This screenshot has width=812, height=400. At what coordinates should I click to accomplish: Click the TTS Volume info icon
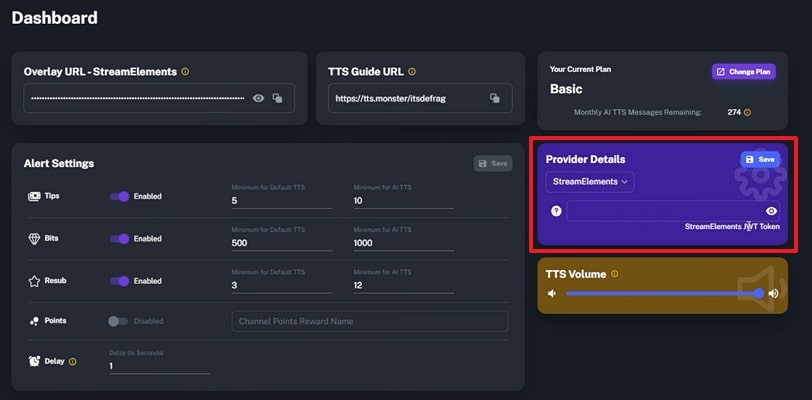click(x=614, y=274)
